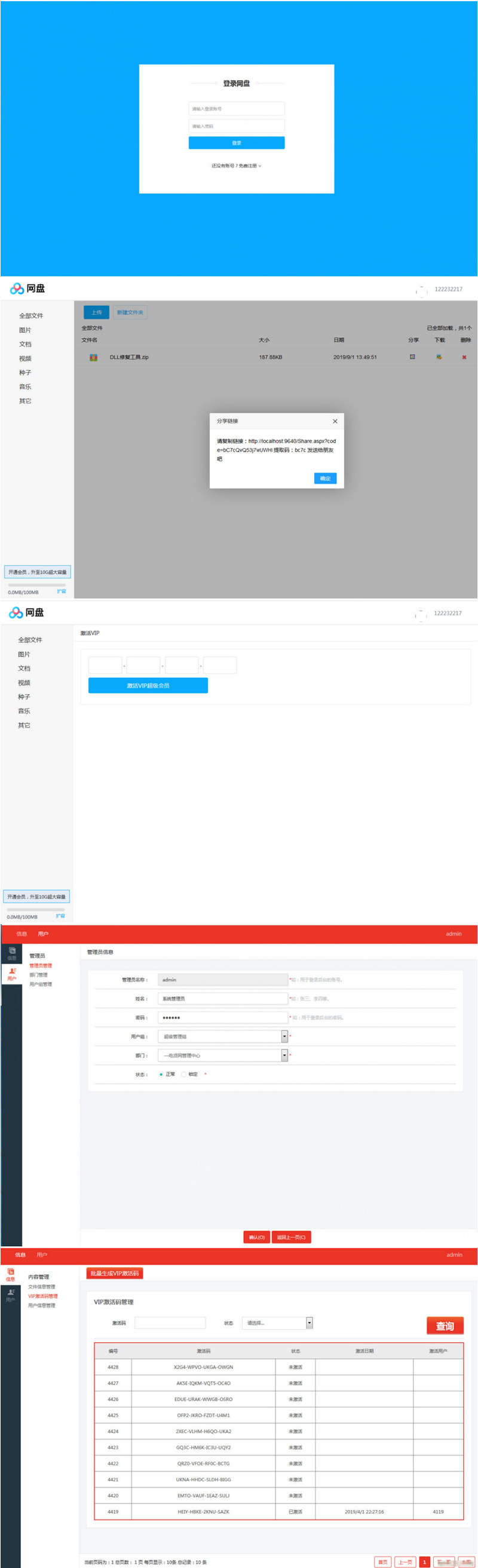
Task: Select the 正常 status radio button
Action: click(161, 1075)
